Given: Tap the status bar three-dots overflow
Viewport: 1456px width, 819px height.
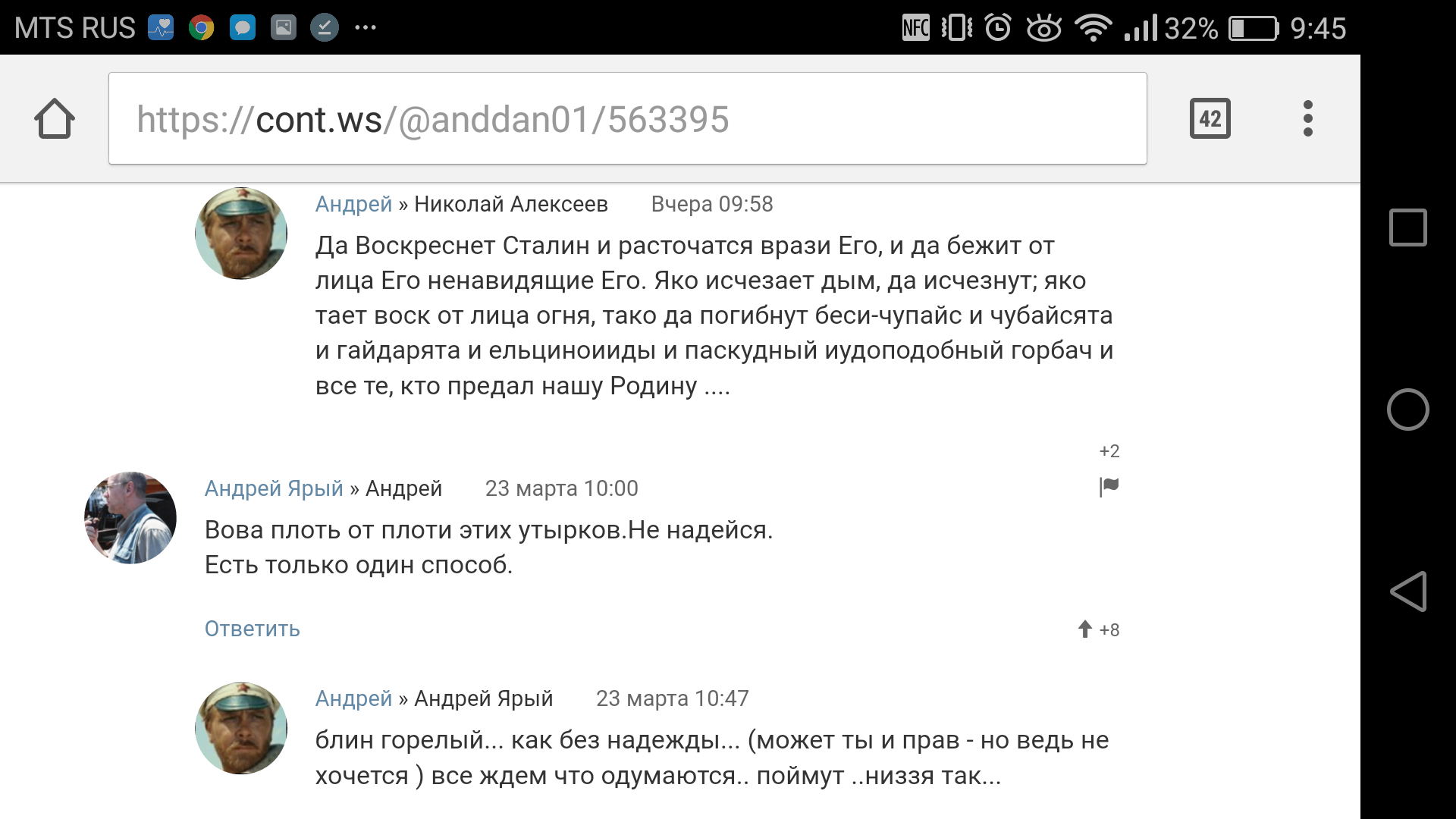Looking at the screenshot, I should pyautogui.click(x=366, y=28).
